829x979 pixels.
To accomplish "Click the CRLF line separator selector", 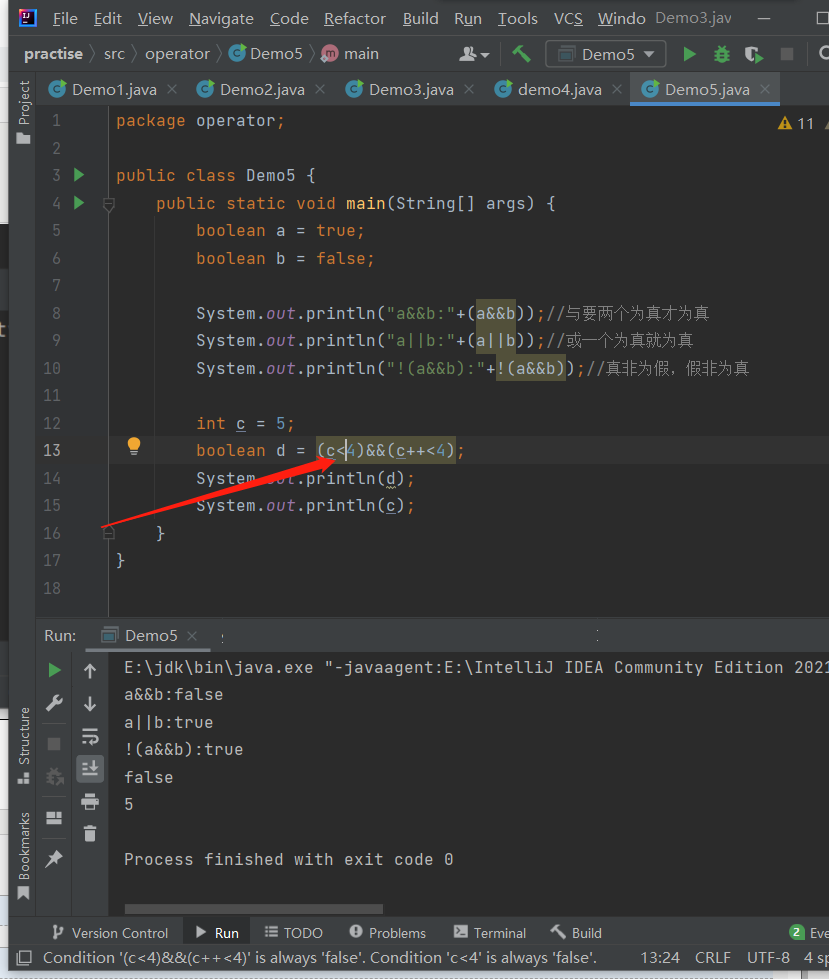I will pyautogui.click(x=712, y=958).
